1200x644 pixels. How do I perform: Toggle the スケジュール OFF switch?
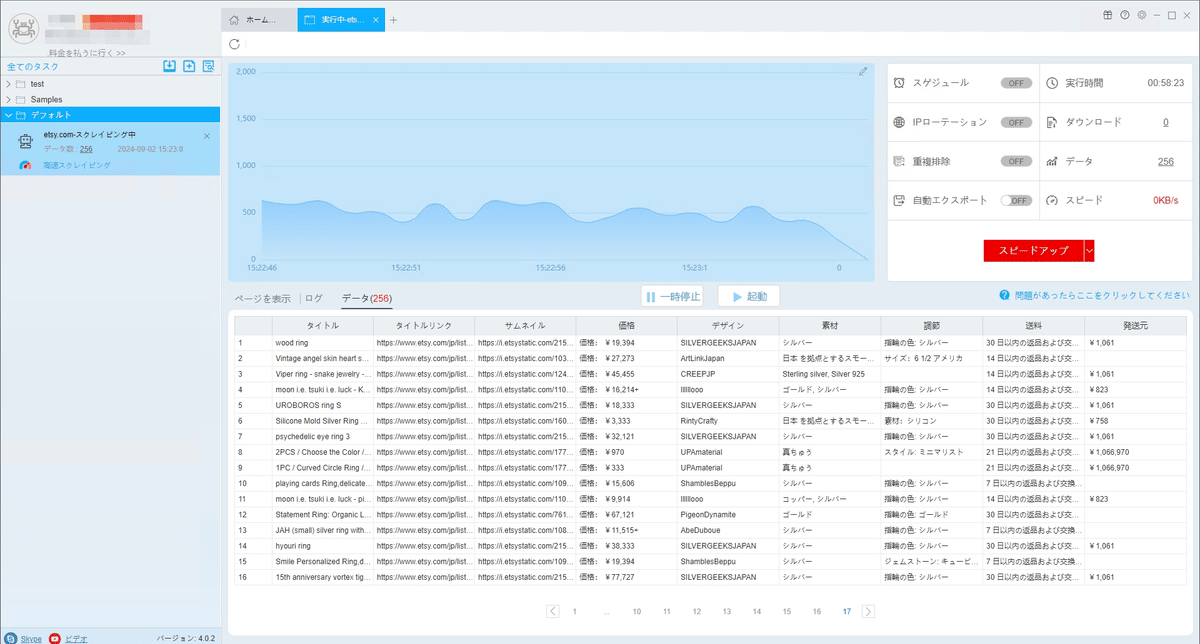1016,83
